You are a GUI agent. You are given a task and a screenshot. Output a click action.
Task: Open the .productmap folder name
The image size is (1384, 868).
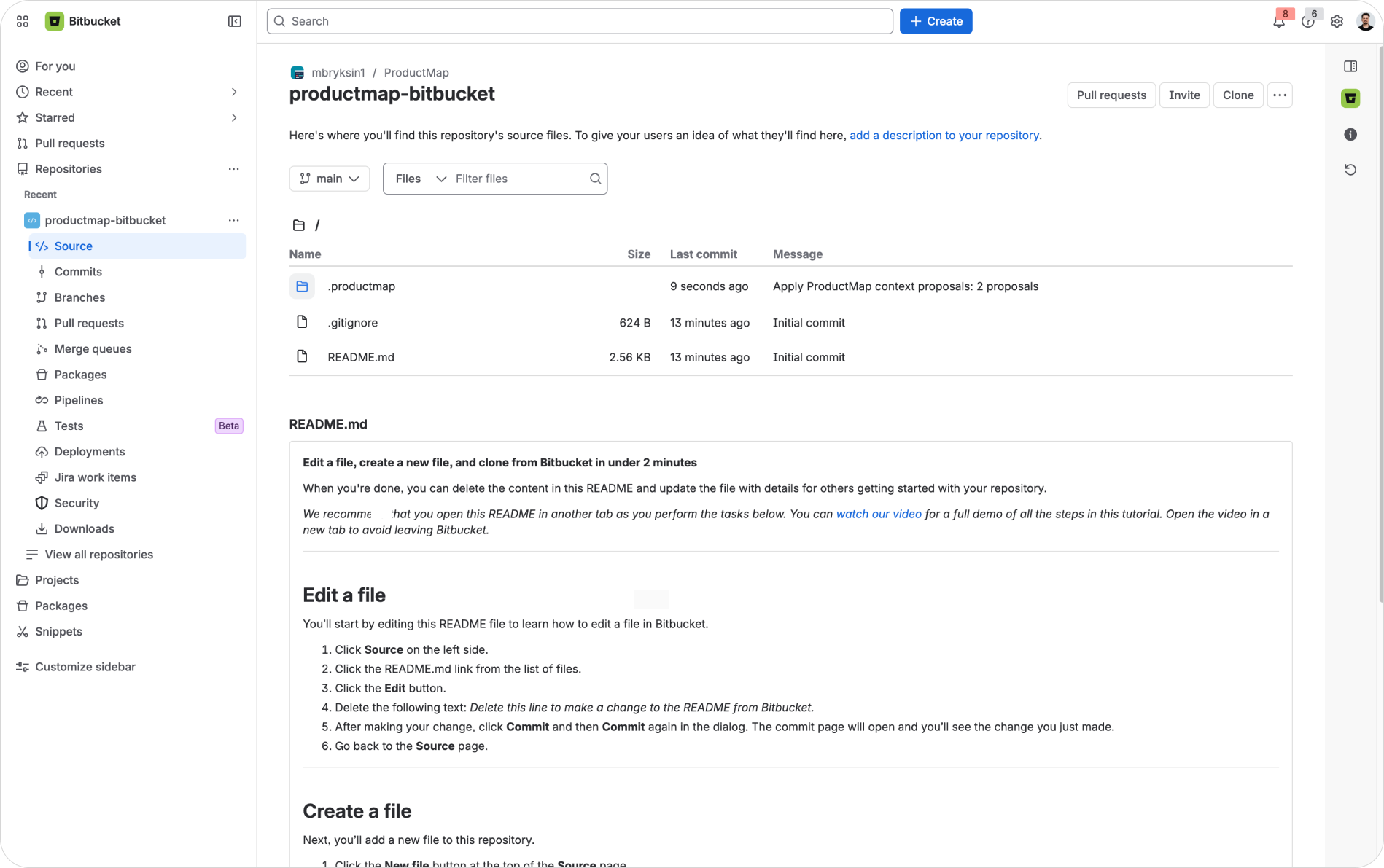[x=361, y=286]
